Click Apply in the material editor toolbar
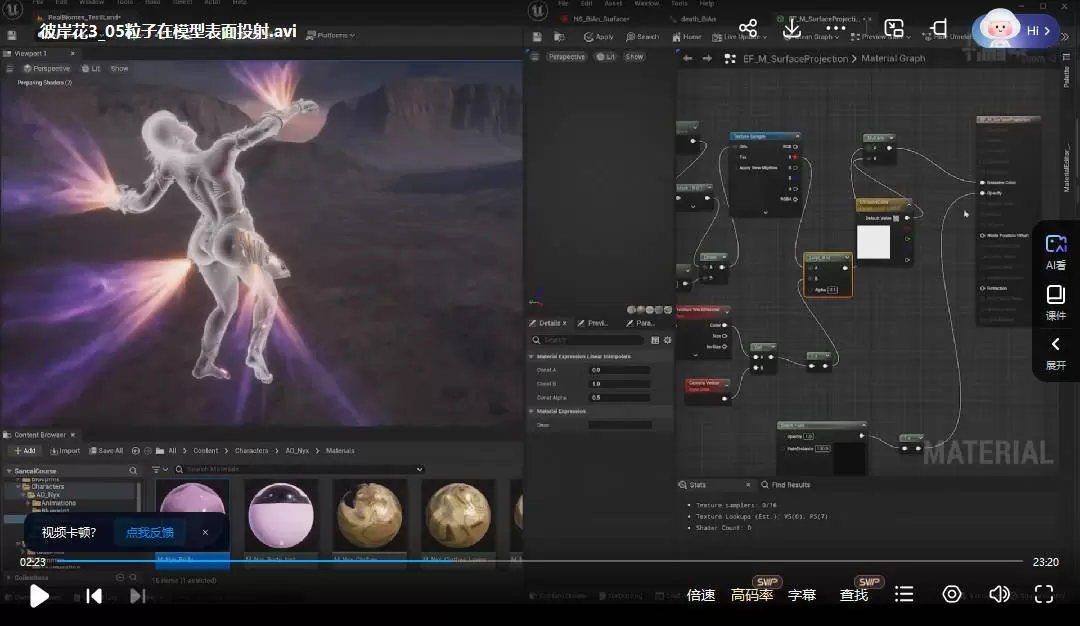This screenshot has height=626, width=1080. tap(599, 36)
